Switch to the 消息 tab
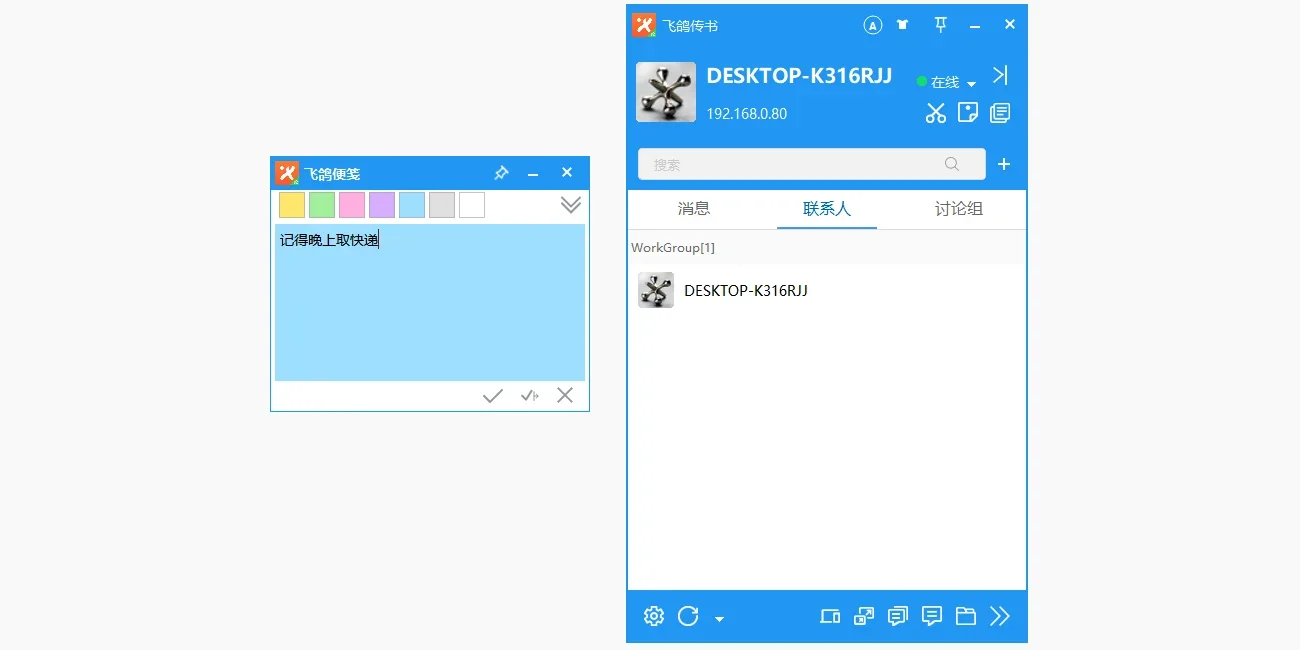The height and width of the screenshot is (650, 1300). pos(694,209)
